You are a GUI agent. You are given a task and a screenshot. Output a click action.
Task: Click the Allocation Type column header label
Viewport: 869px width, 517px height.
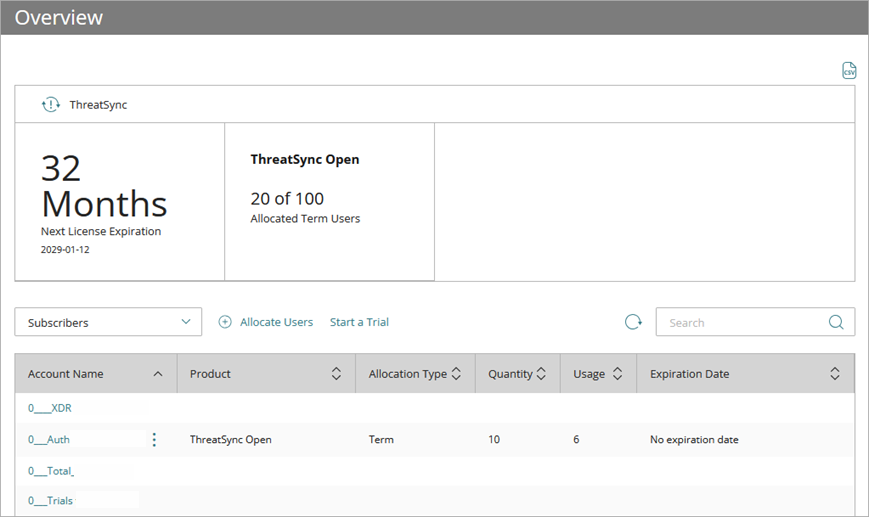pyautogui.click(x=408, y=374)
